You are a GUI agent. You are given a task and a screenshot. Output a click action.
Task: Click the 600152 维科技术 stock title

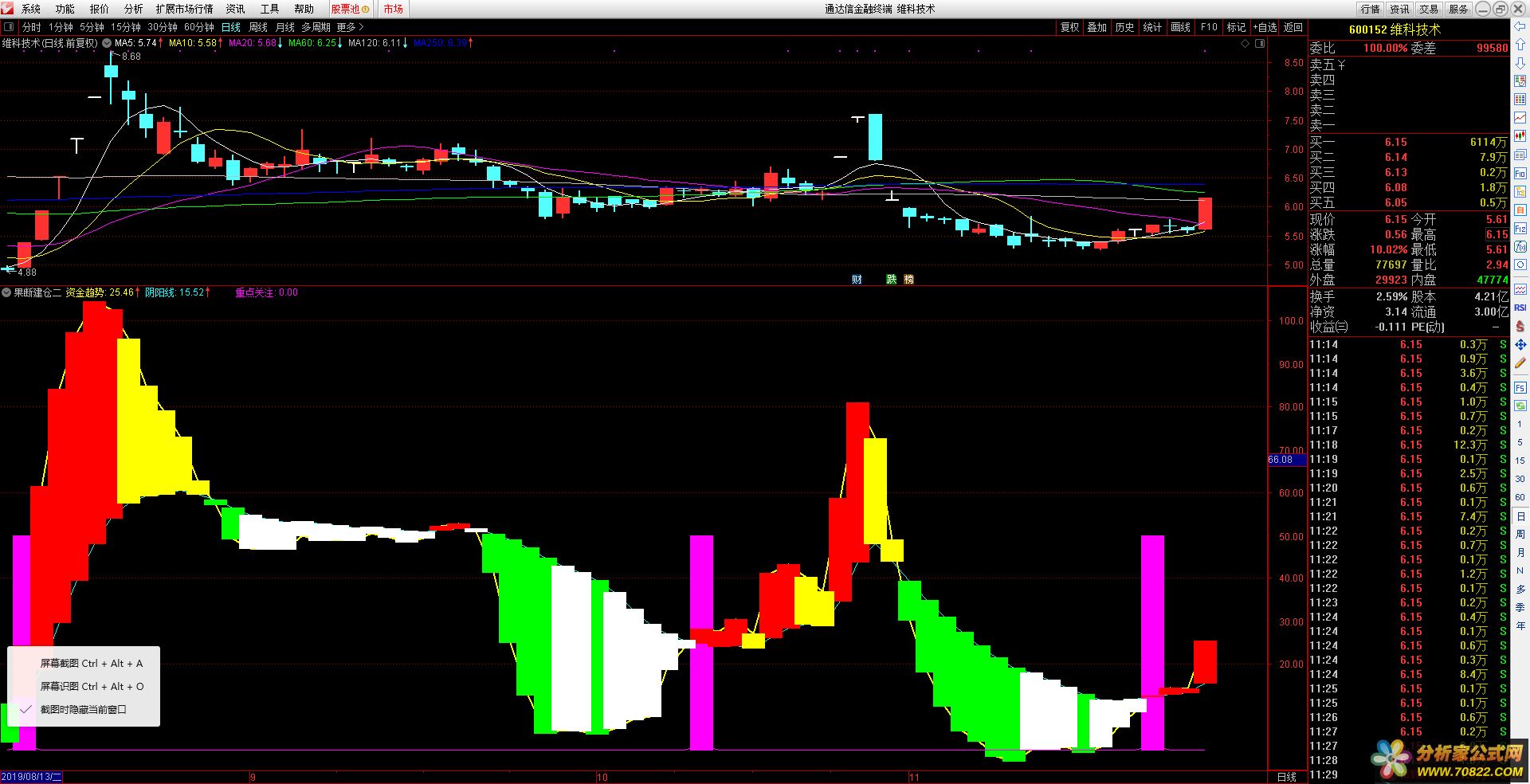click(1395, 29)
